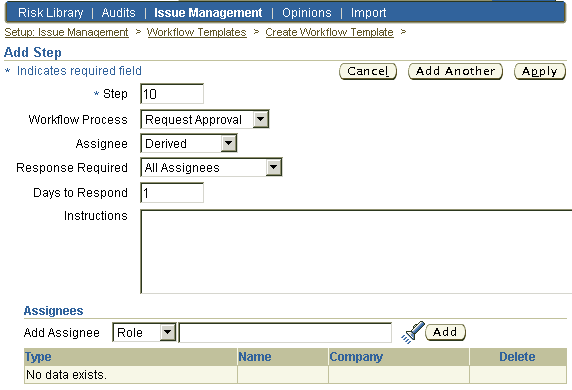Open the Import tab

click(368, 13)
